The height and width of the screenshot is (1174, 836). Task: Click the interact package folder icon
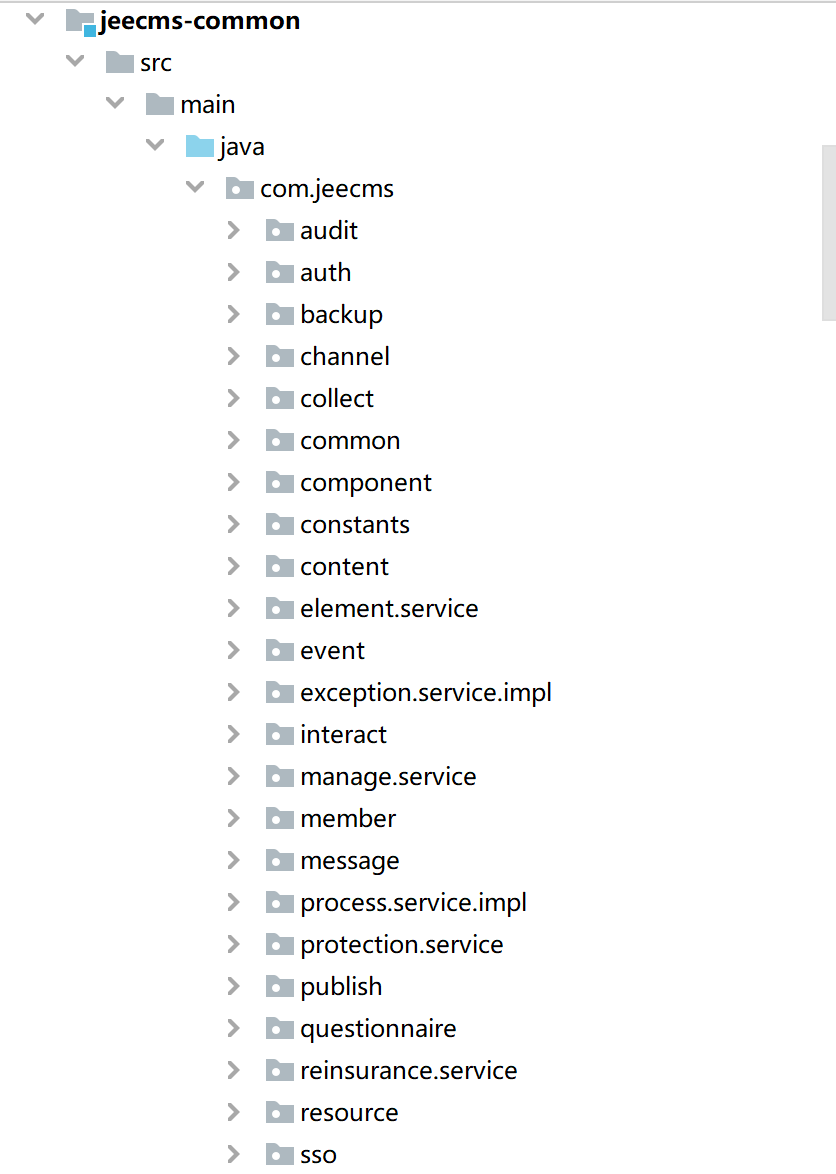pos(279,735)
